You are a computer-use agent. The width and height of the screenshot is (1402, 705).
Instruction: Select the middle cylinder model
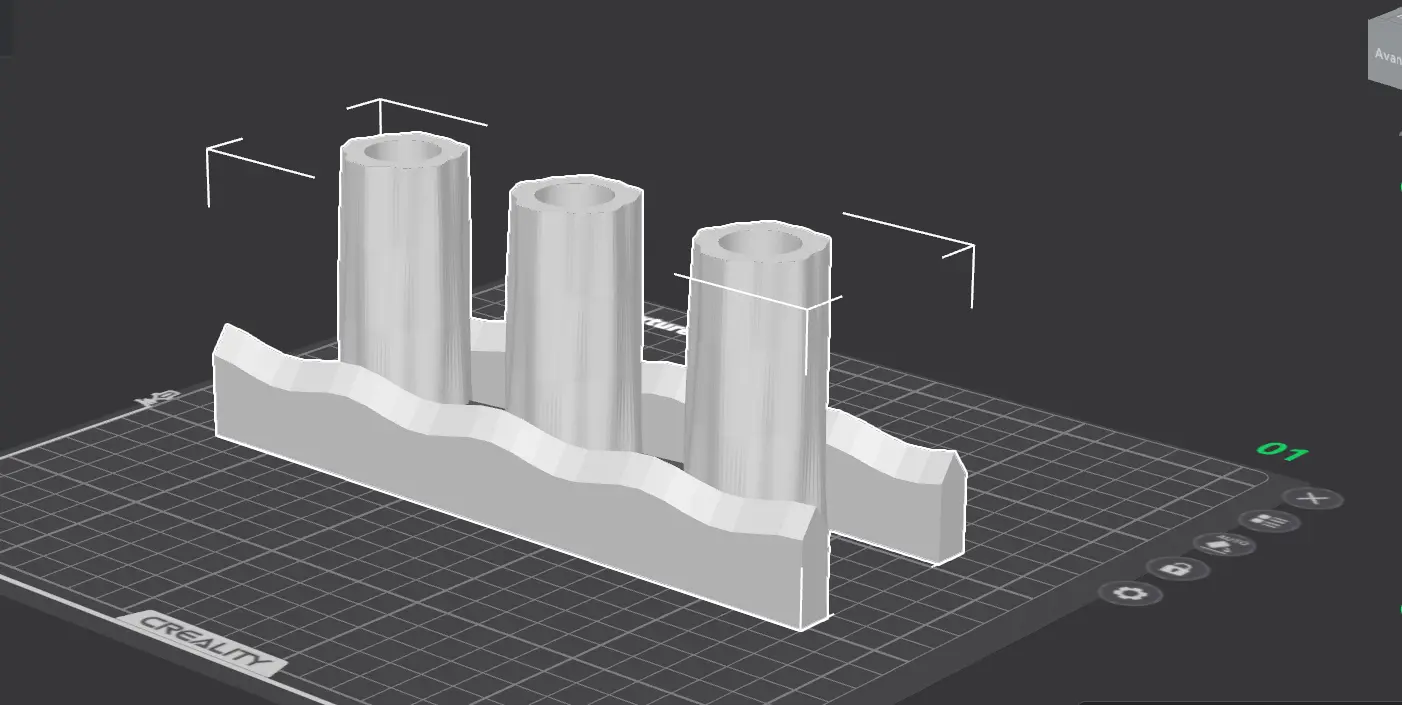[572, 320]
